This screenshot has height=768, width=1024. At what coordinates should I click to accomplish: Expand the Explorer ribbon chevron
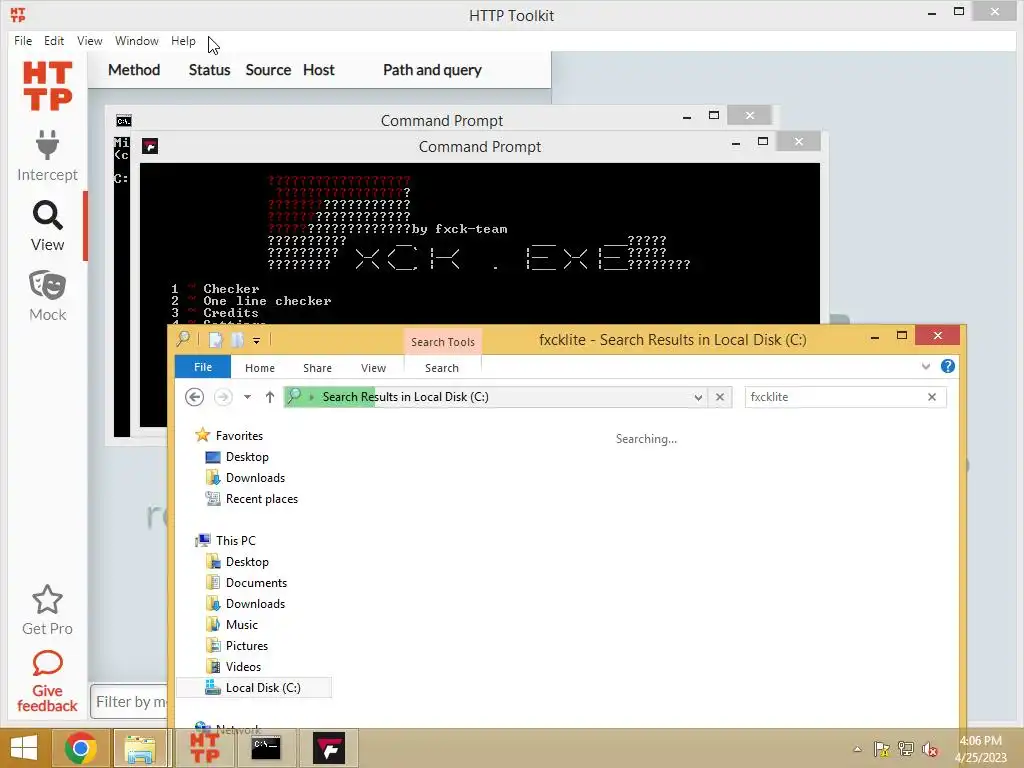tap(925, 366)
